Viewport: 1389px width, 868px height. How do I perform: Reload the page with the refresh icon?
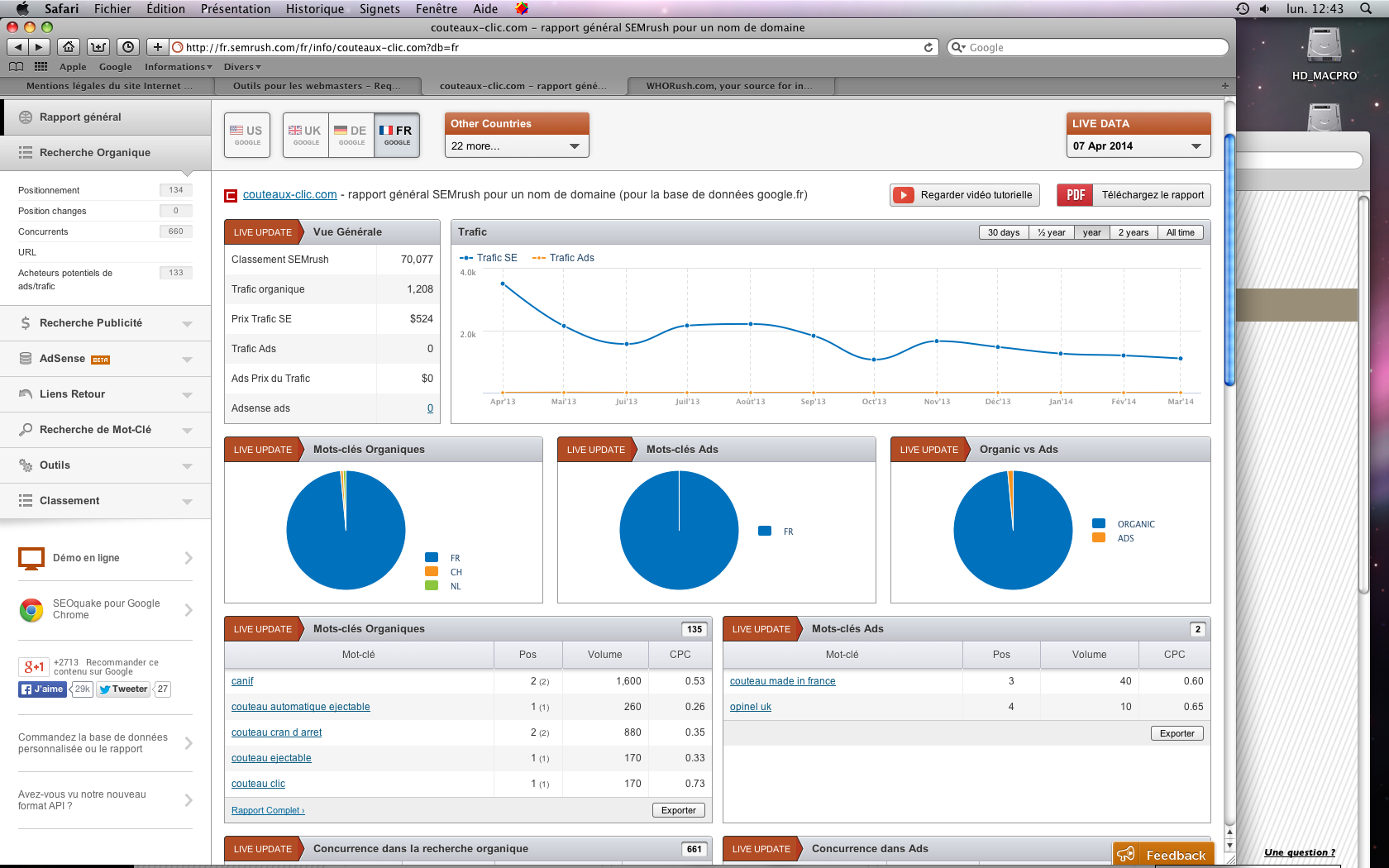[x=928, y=47]
